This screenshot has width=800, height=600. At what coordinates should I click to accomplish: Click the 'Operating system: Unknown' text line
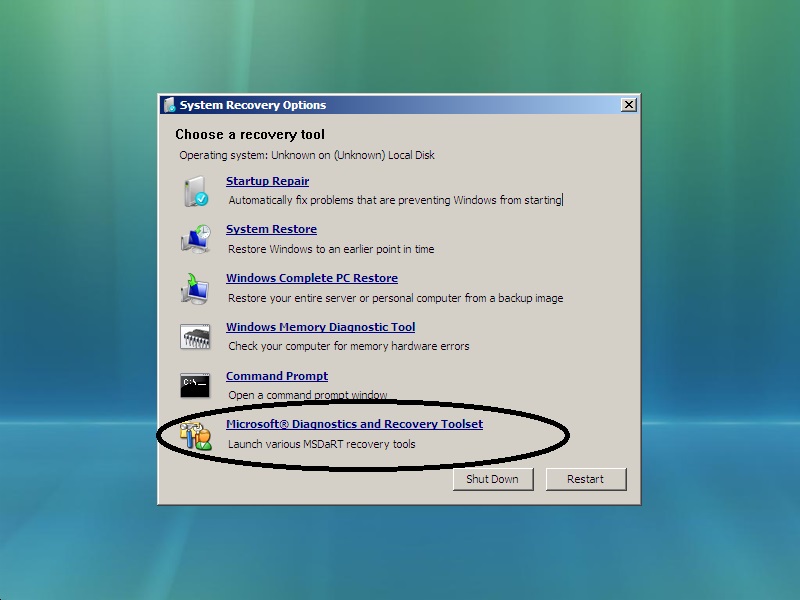[x=307, y=155]
